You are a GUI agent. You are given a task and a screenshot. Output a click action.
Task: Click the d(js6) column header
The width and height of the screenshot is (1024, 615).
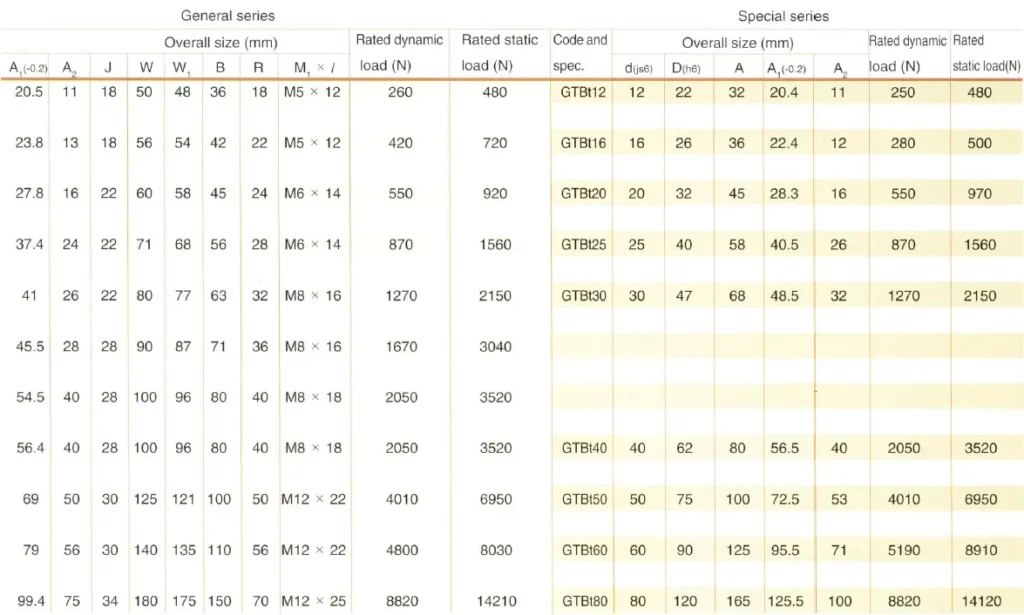pyautogui.click(x=637, y=67)
